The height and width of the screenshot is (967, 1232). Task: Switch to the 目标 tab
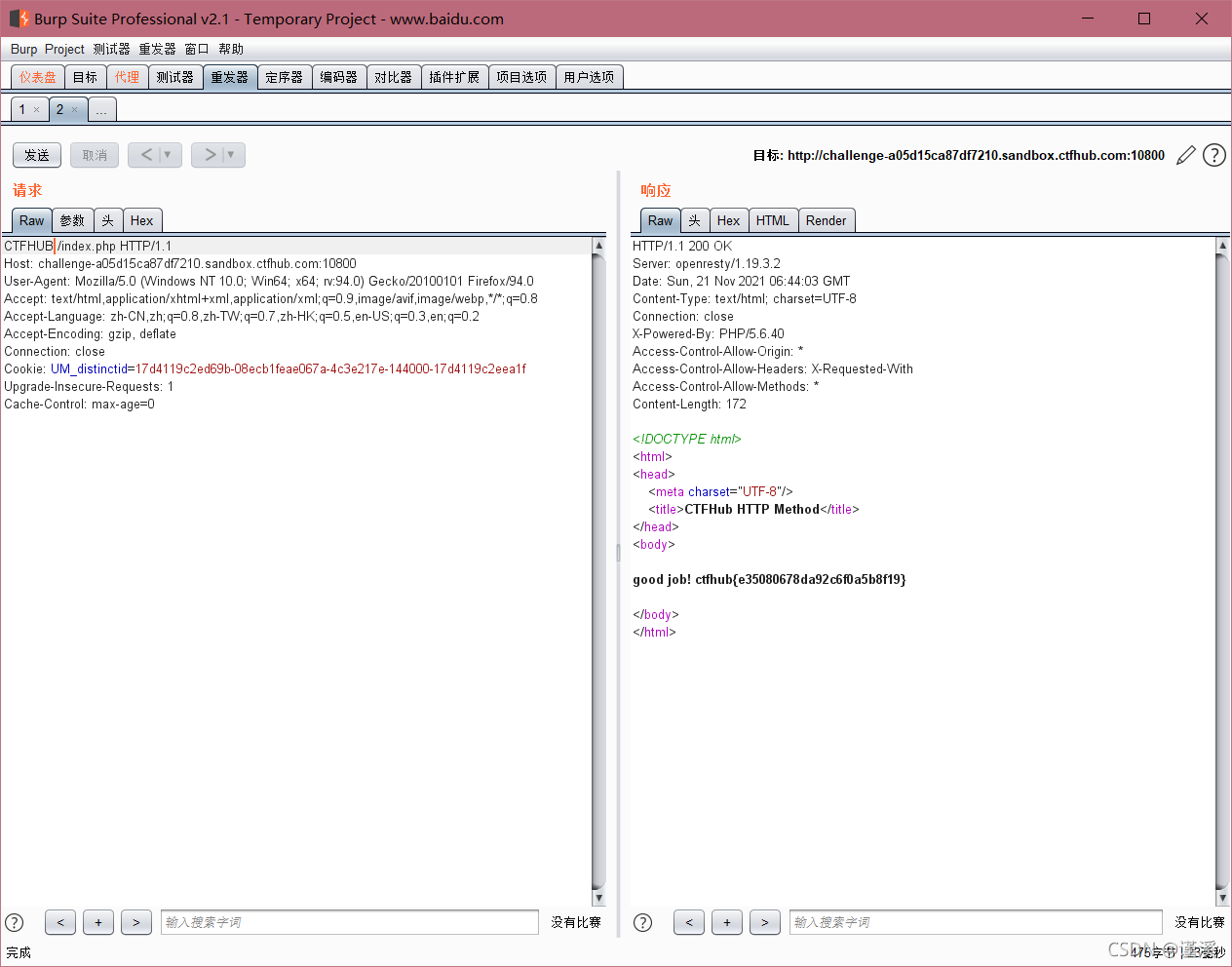[x=86, y=77]
